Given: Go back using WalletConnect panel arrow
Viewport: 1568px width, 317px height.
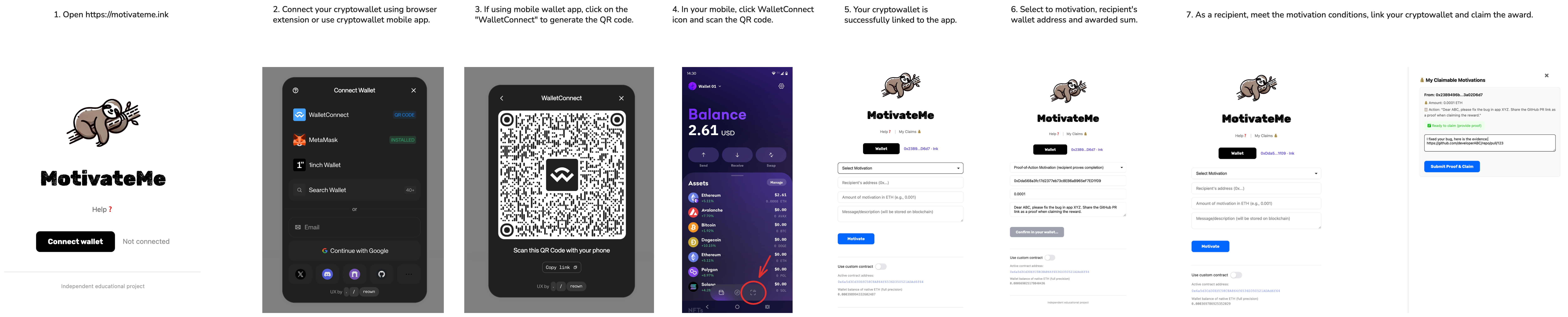Looking at the screenshot, I should (x=501, y=98).
